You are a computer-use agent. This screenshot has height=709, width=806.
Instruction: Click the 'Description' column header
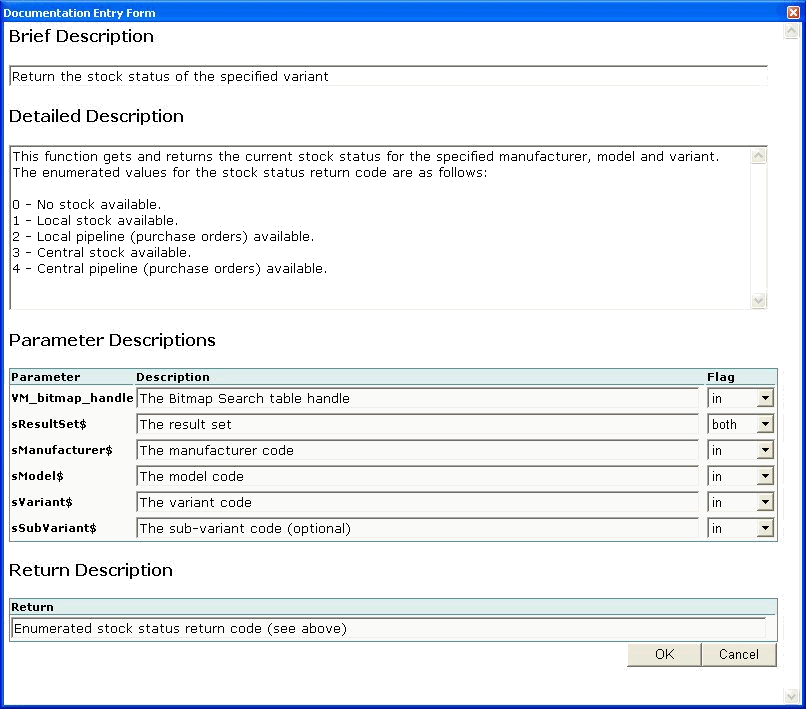pyautogui.click(x=173, y=377)
